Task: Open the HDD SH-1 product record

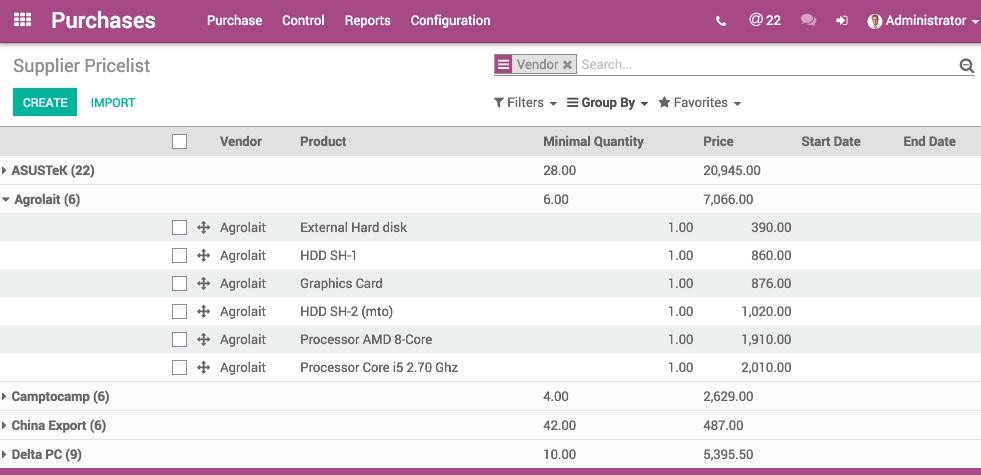Action: (328, 255)
